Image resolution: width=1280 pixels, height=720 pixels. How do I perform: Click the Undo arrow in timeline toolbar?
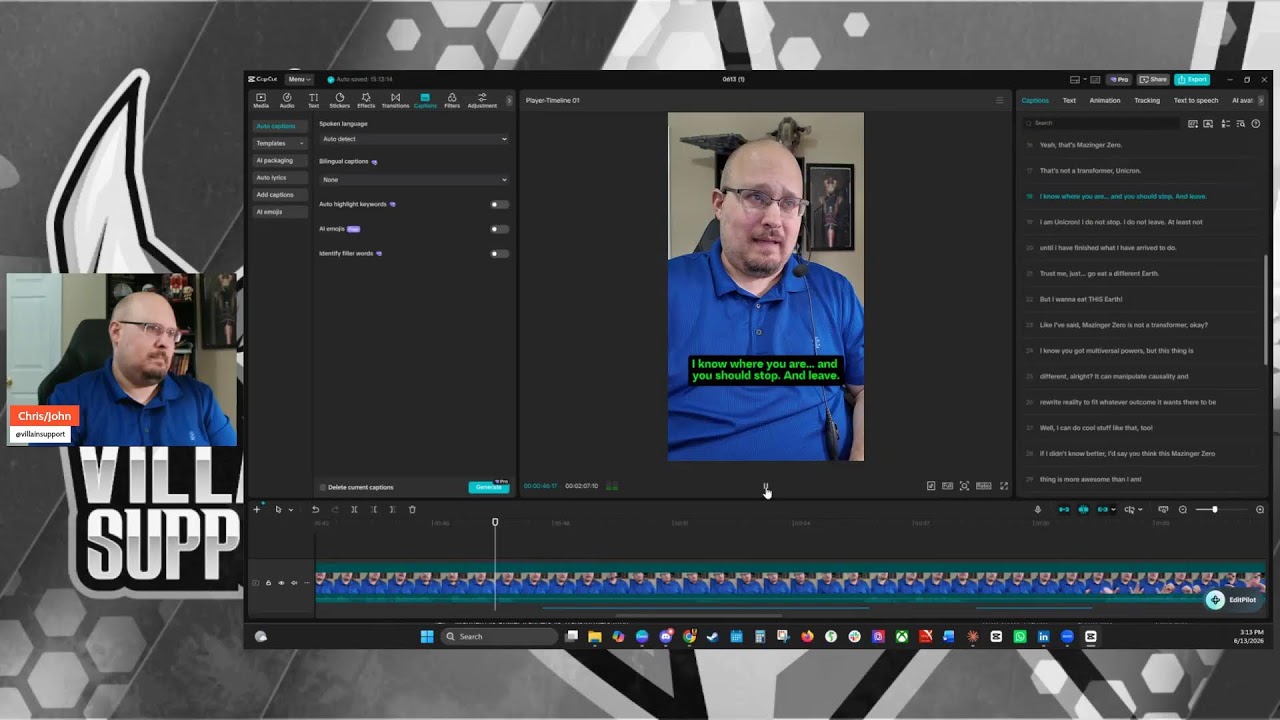pyautogui.click(x=315, y=509)
